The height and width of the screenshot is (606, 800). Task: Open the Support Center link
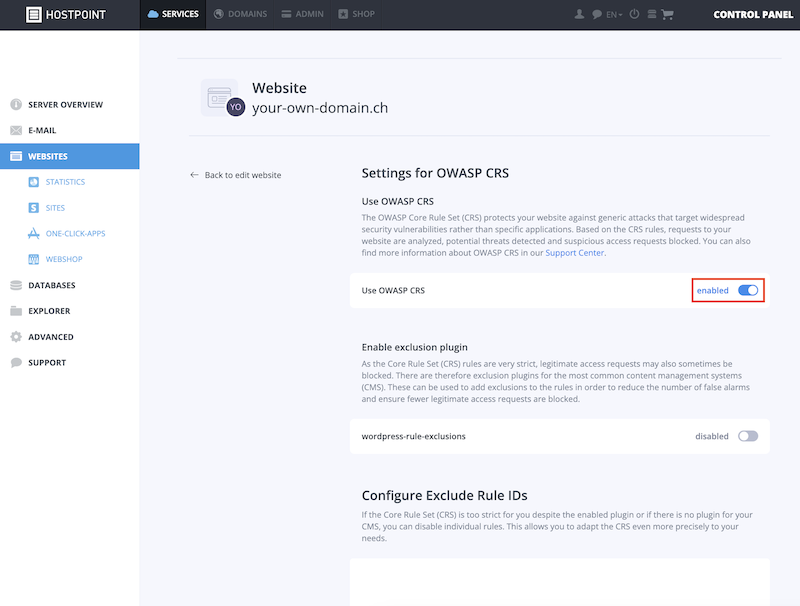click(x=574, y=253)
